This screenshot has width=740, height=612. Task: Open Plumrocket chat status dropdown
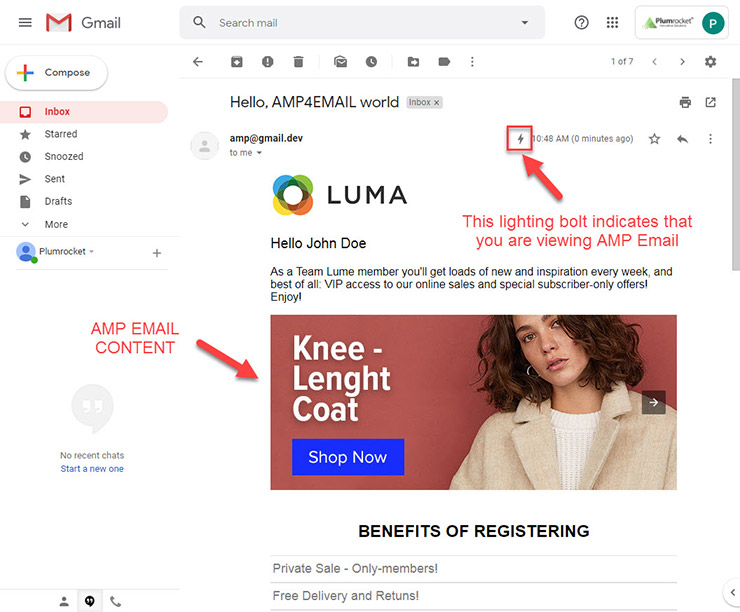click(92, 252)
